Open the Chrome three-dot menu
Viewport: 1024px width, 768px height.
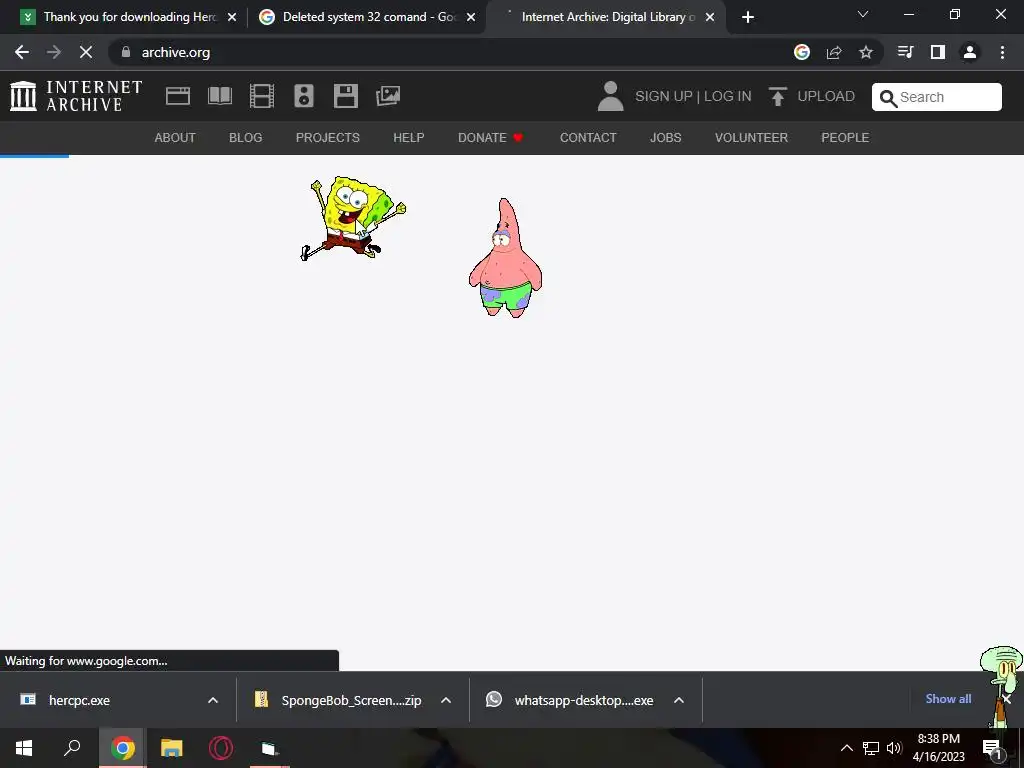(x=1002, y=52)
